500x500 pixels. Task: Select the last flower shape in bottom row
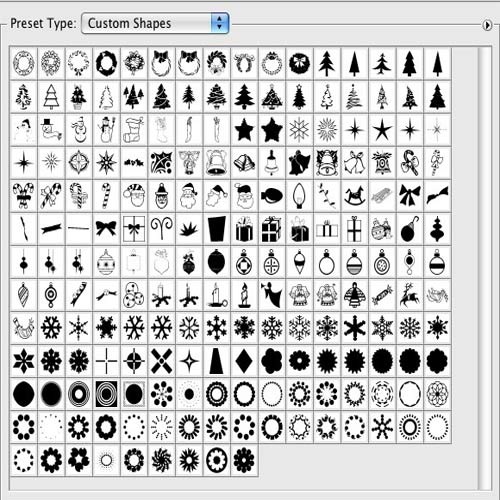244,460
